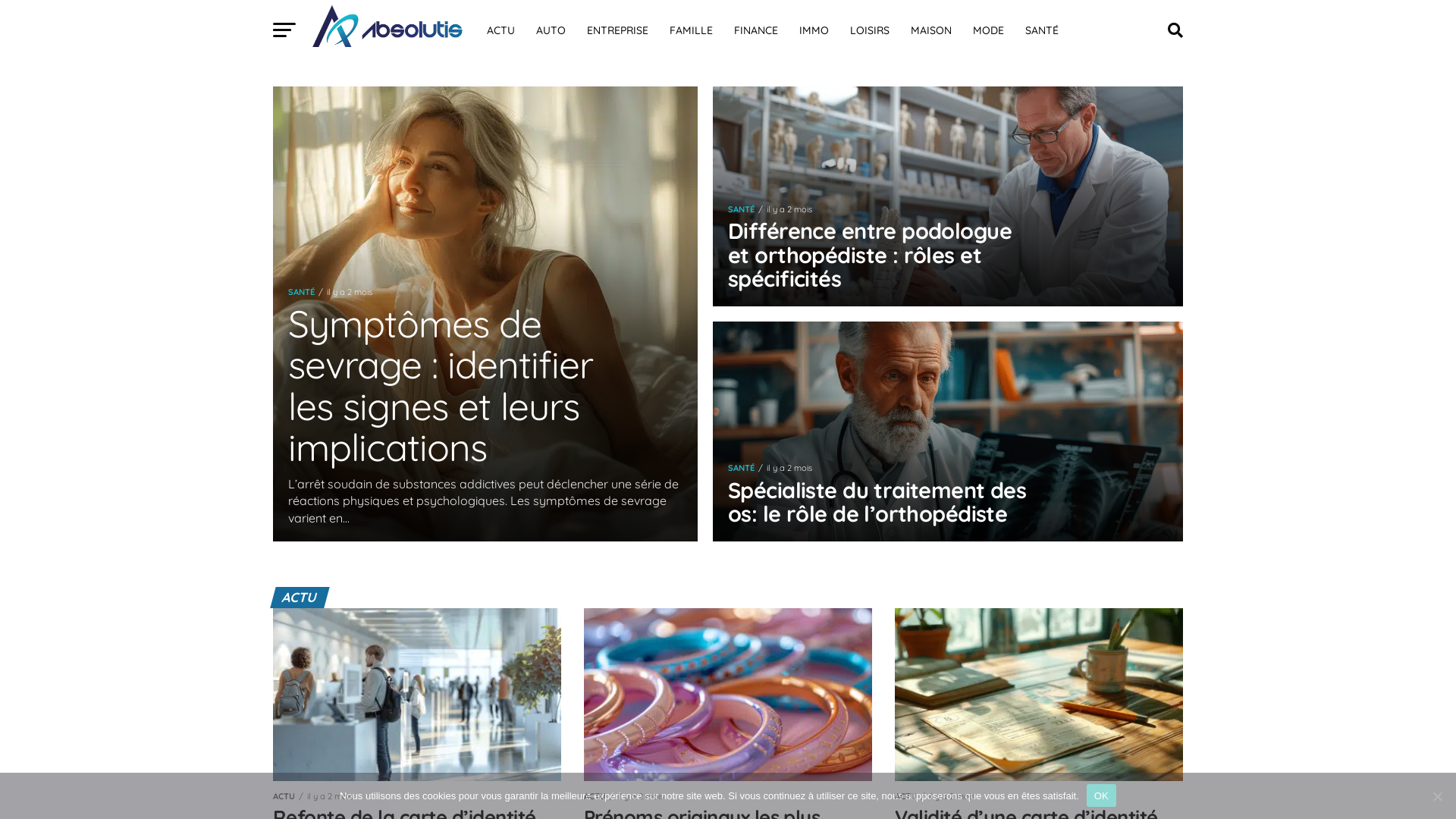Navigate to the FINANCE category
Screen dimensions: 1456x819
pos(756,30)
